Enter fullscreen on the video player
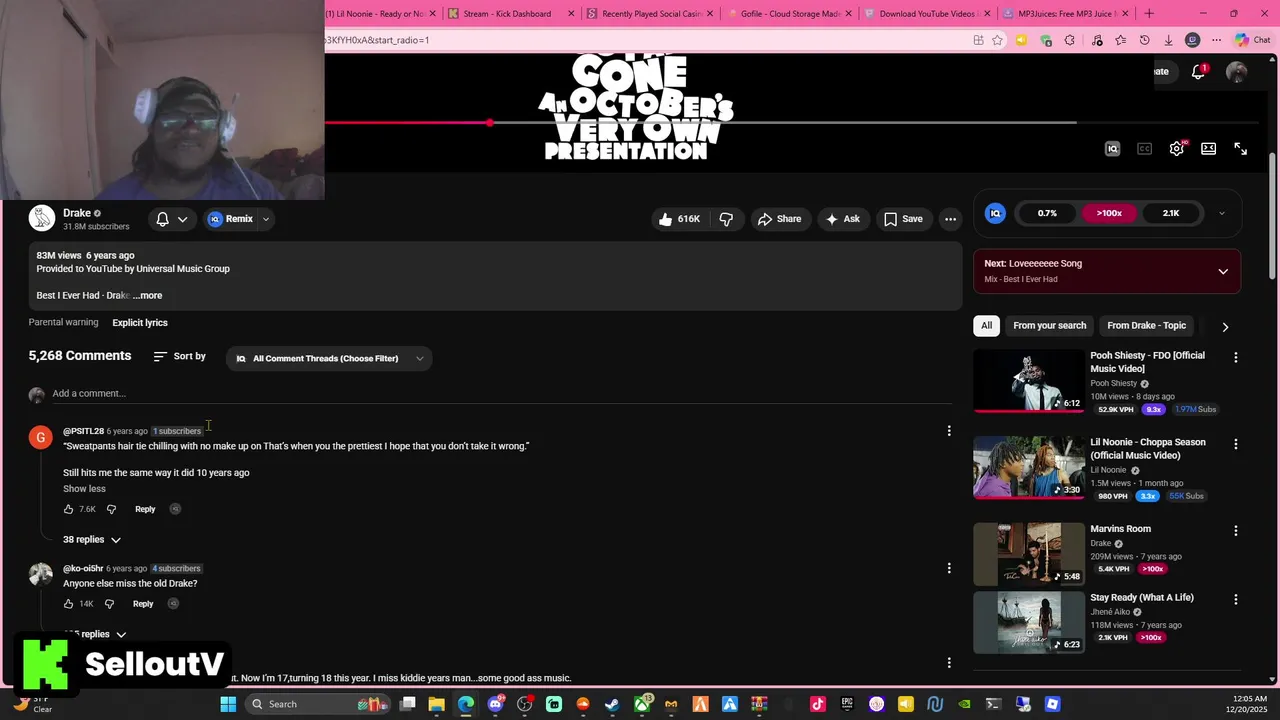The height and width of the screenshot is (720, 1280). [x=1241, y=148]
